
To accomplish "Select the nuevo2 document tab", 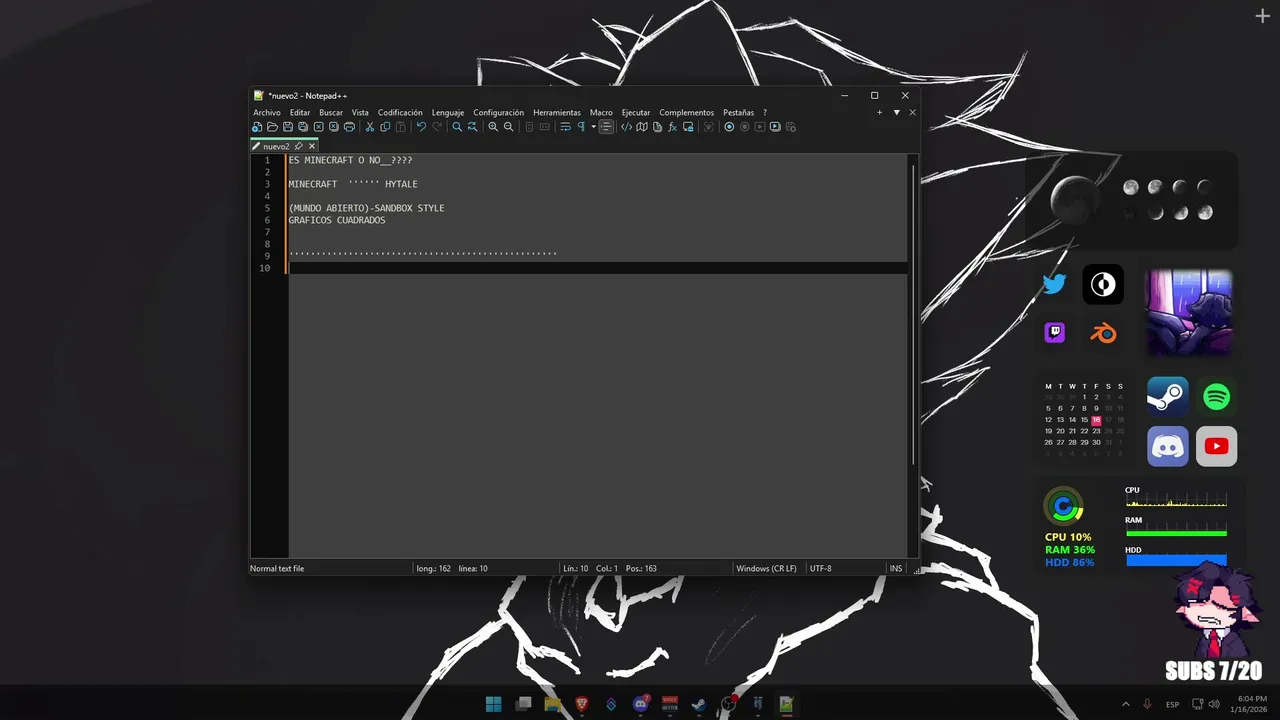I will [276, 146].
